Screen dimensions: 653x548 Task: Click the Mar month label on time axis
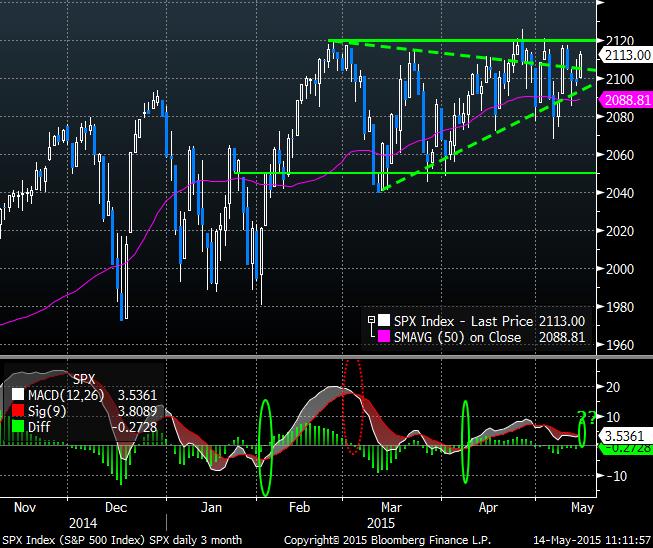pyautogui.click(x=391, y=507)
